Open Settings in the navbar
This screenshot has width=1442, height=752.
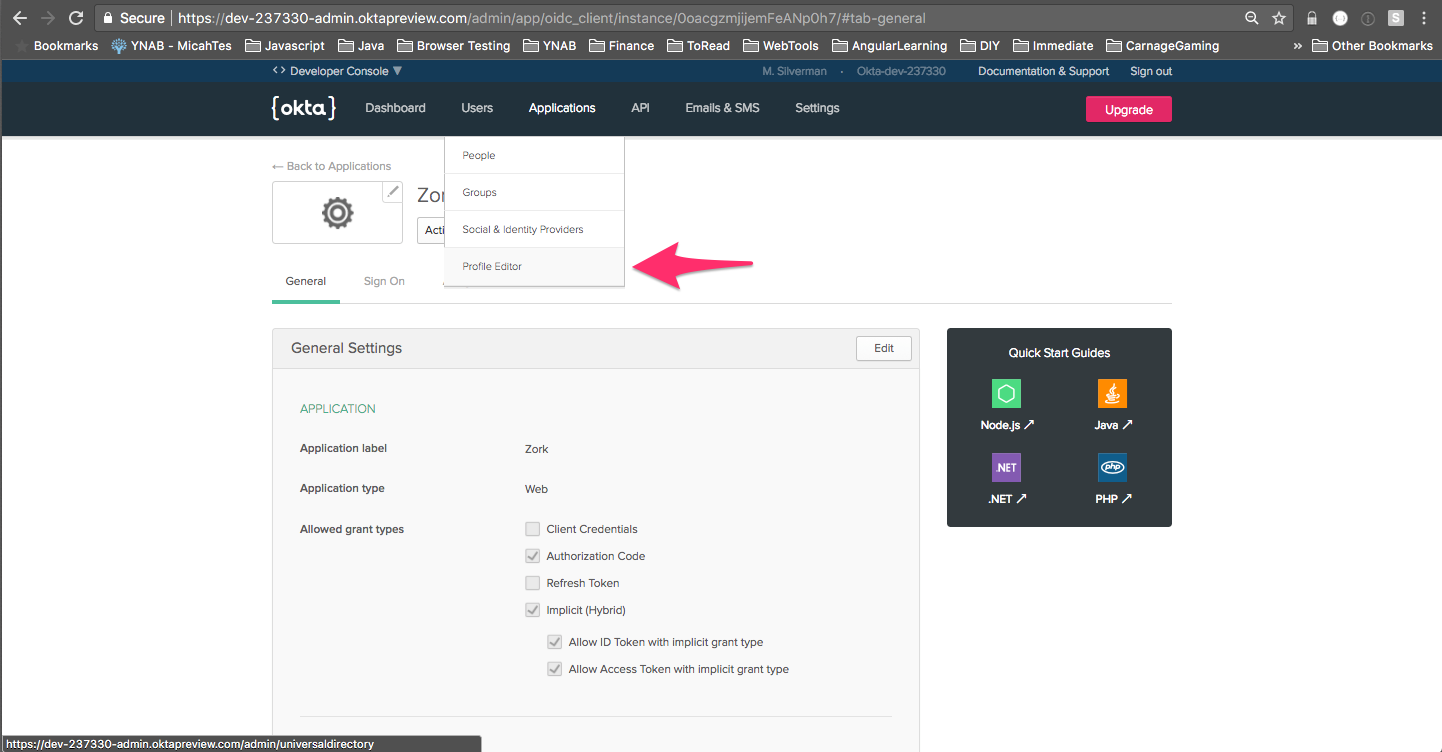tap(817, 108)
